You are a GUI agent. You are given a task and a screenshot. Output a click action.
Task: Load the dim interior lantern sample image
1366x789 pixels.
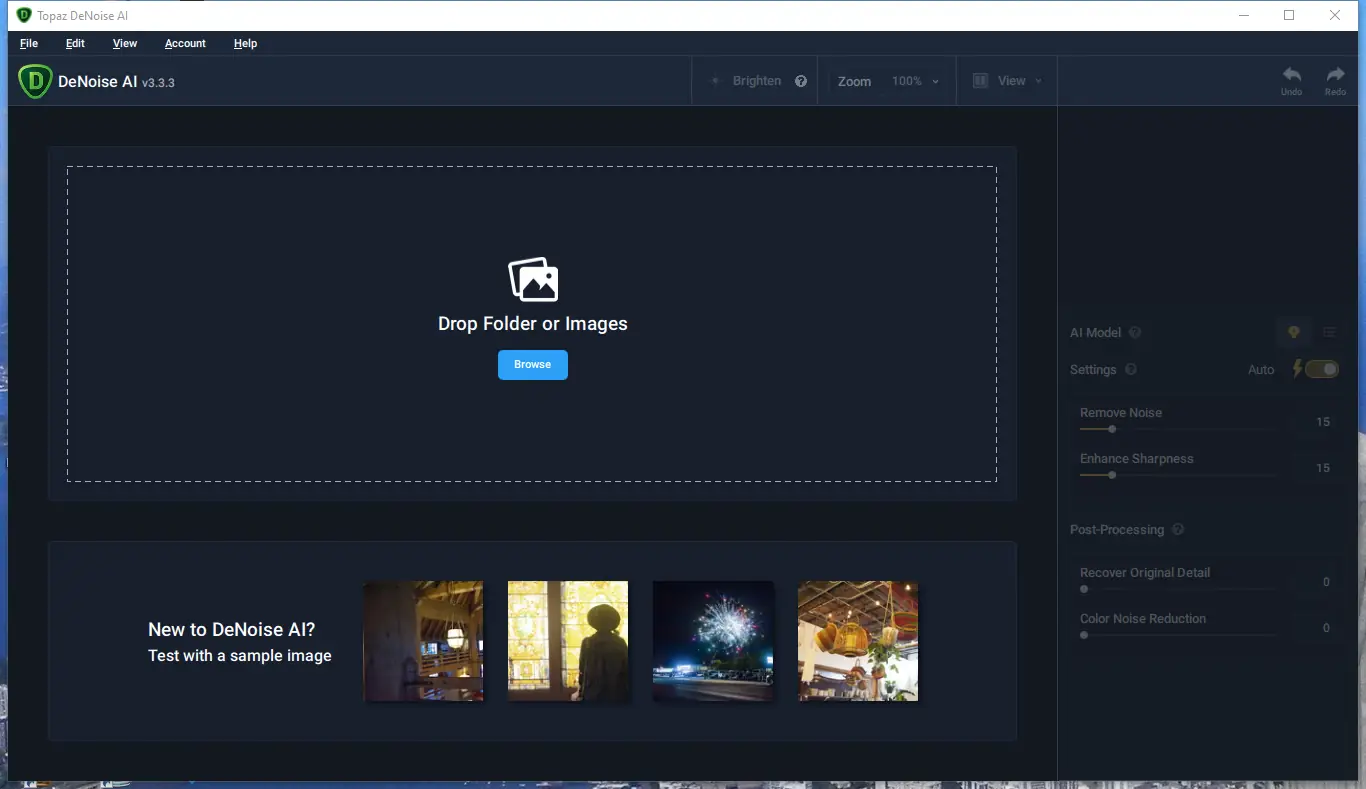423,641
